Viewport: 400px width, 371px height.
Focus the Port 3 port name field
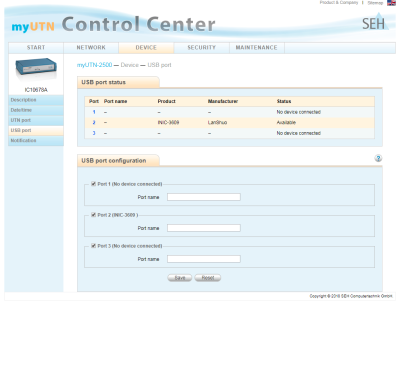tap(204, 259)
